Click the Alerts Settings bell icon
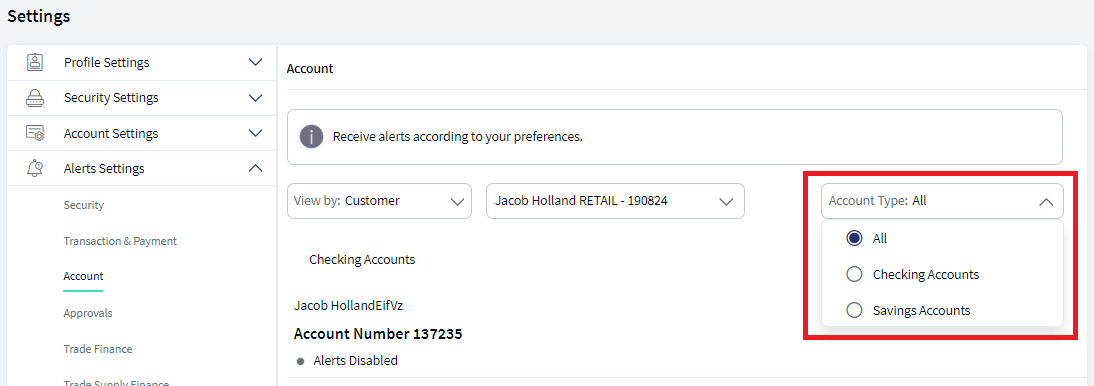The width and height of the screenshot is (1094, 386). [x=34, y=168]
